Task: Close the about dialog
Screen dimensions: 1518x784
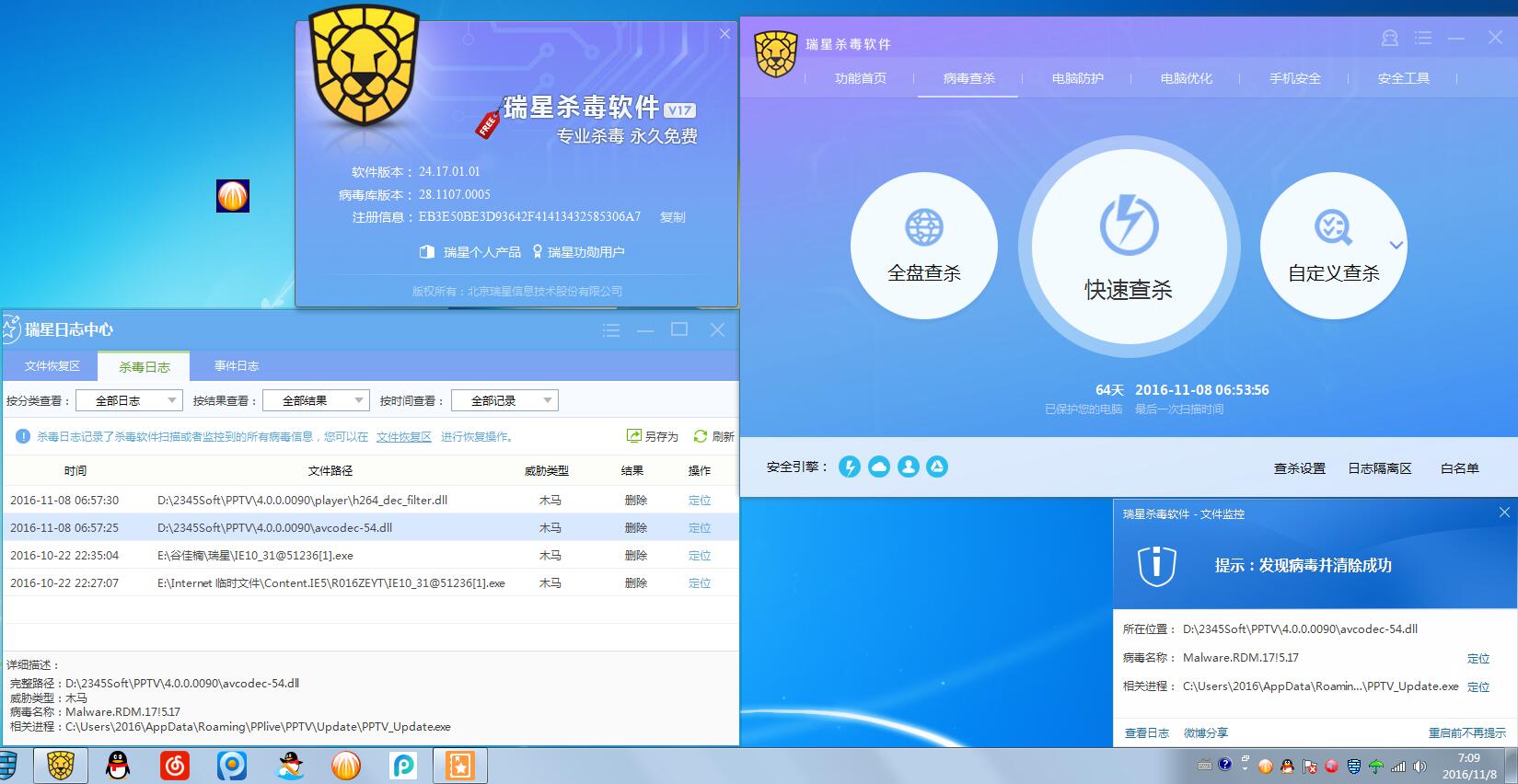Action: click(724, 34)
